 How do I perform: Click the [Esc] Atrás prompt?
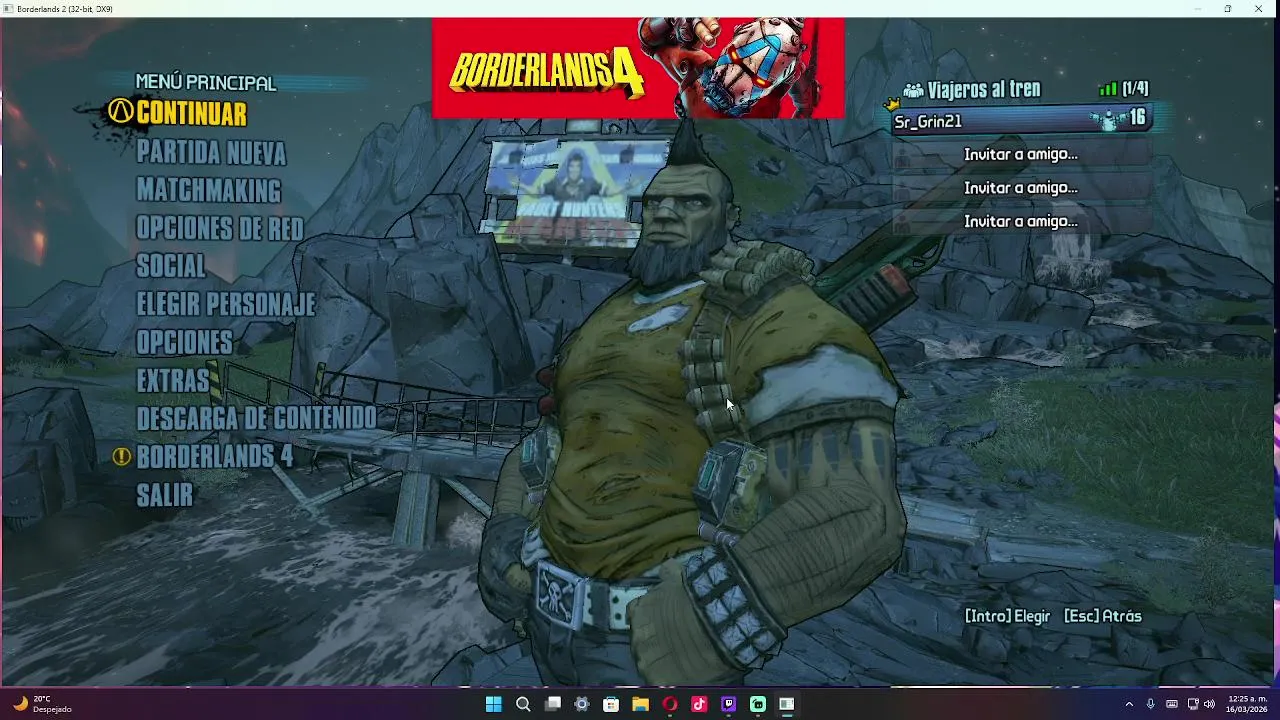pos(1103,616)
